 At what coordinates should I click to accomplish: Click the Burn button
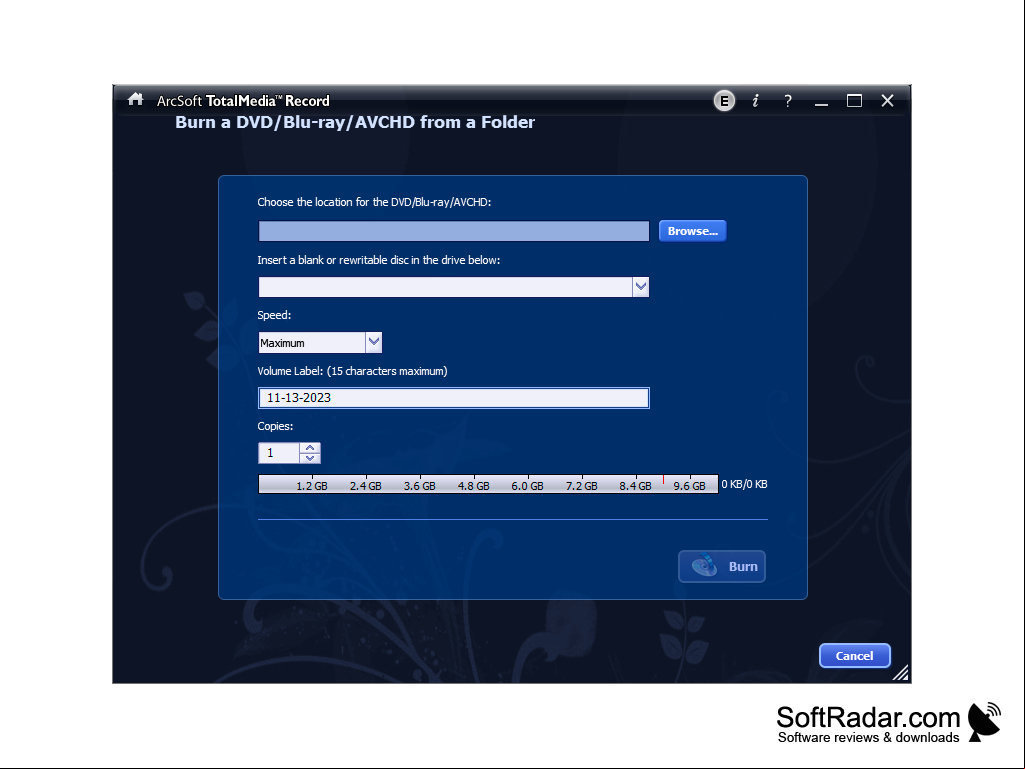[x=722, y=566]
